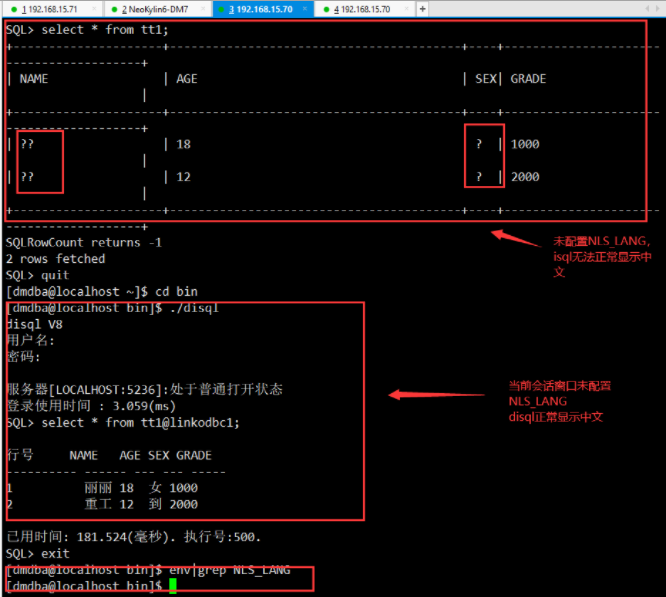Click the green terminal cursor at the prompt
The width and height of the screenshot is (666, 597).
click(x=172, y=585)
